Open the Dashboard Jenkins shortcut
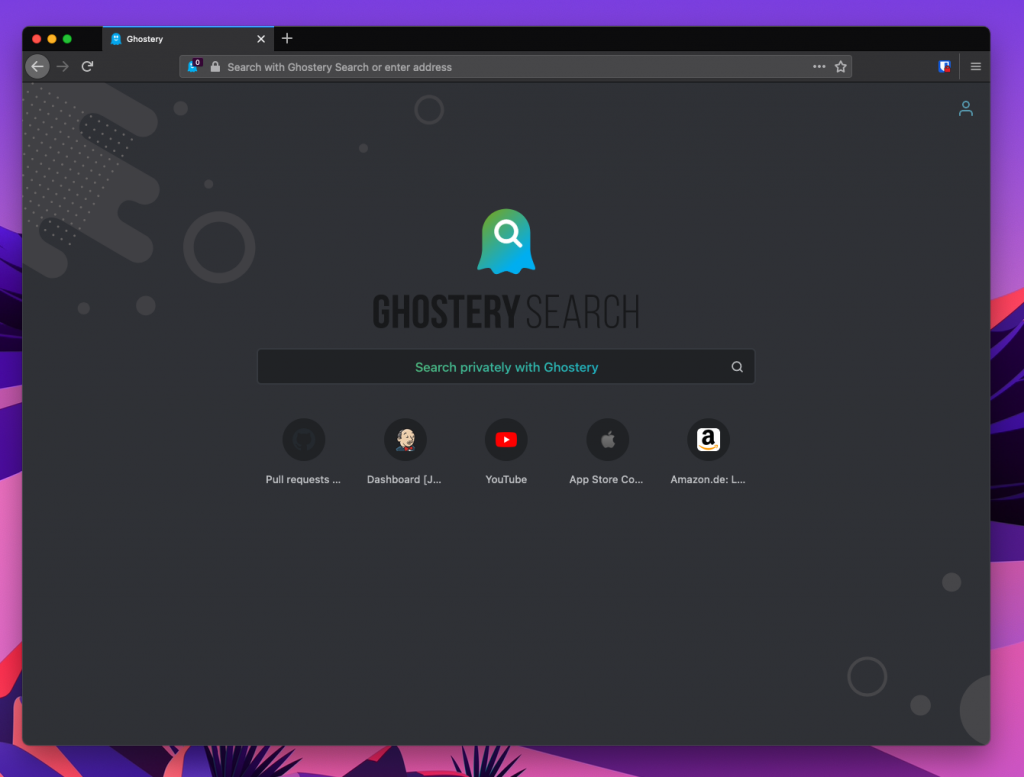Screen dimensions: 1024x777 (405, 439)
